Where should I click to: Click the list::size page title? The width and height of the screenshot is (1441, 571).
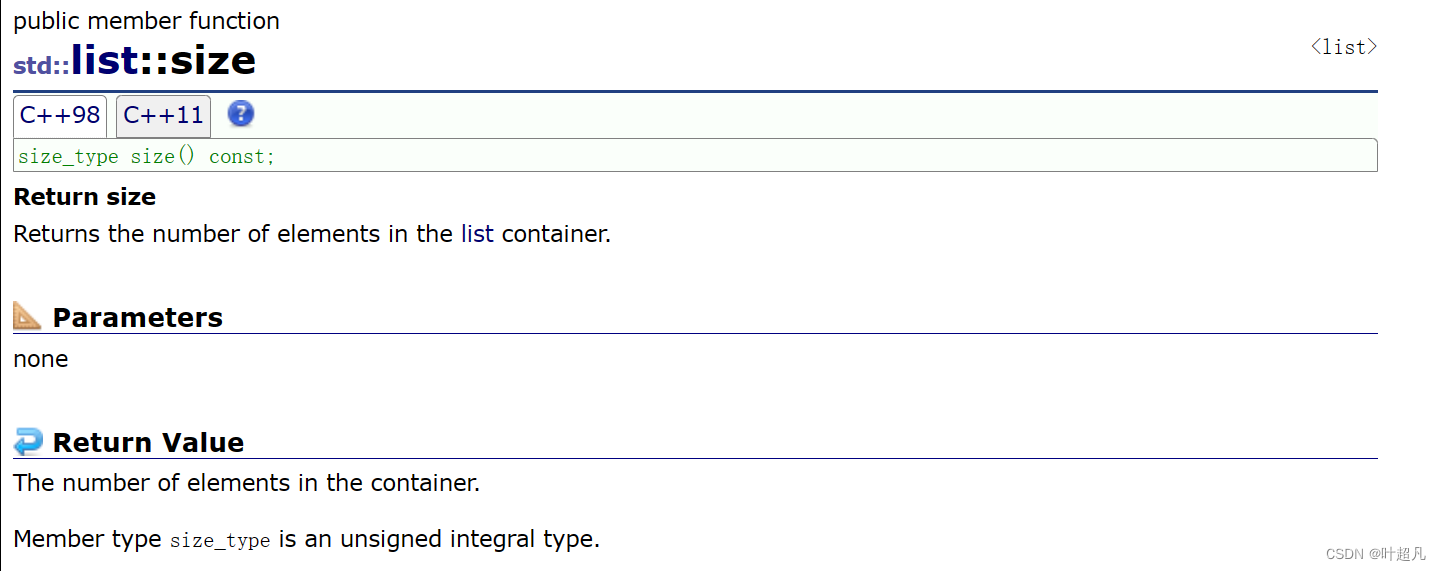tap(163, 61)
